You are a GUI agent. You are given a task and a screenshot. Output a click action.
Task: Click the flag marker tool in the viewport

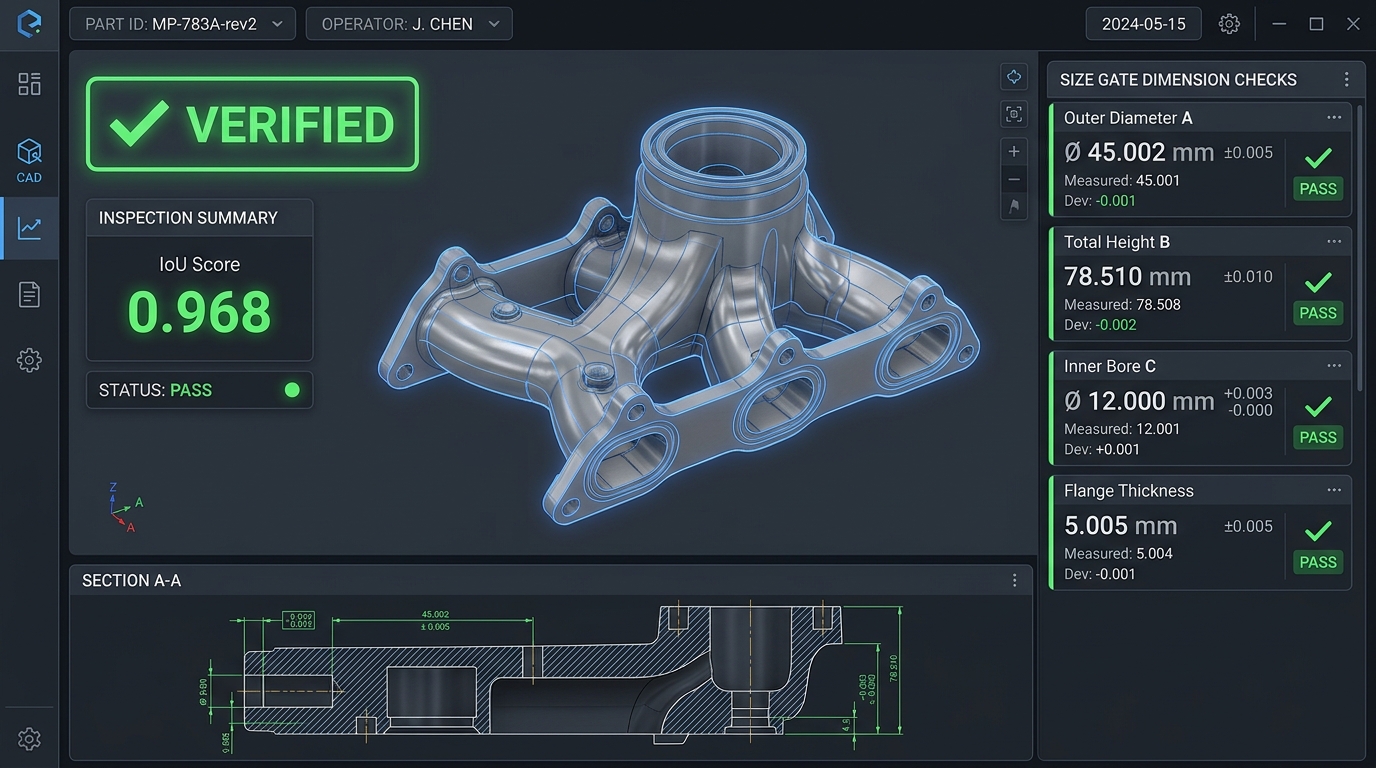pos(1014,207)
